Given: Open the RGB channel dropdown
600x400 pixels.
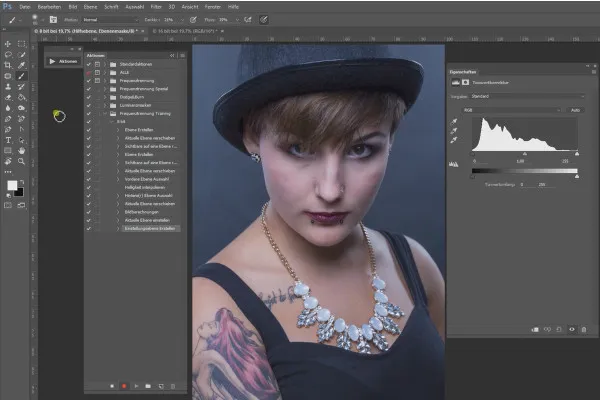Looking at the screenshot, I should pos(513,110).
